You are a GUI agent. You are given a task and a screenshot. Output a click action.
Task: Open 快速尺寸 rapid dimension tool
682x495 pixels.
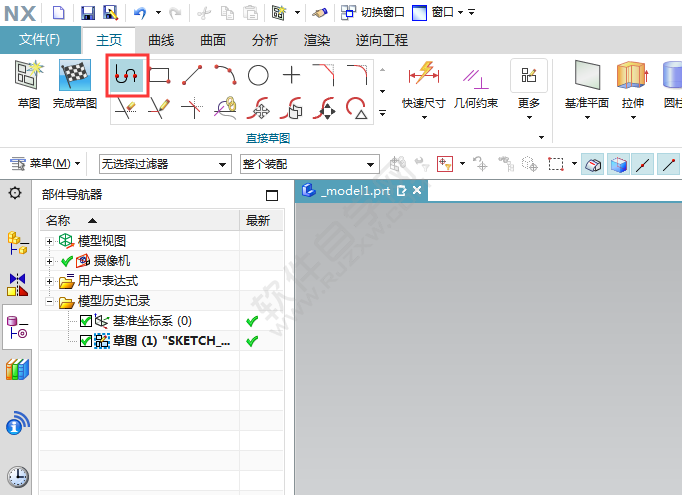[424, 84]
